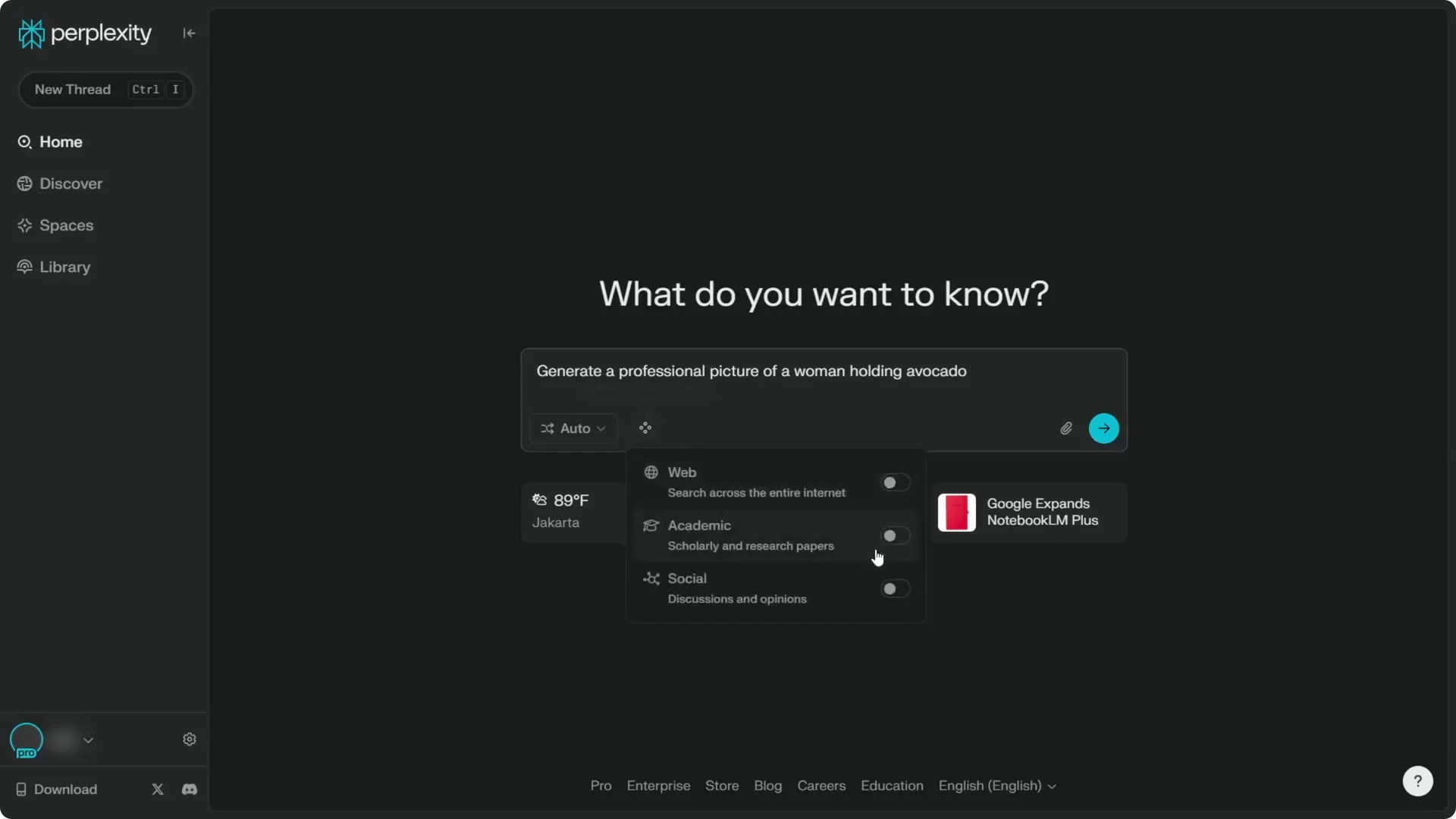Viewport: 1456px width, 819px height.
Task: Expand the English language selector
Action: point(996,786)
